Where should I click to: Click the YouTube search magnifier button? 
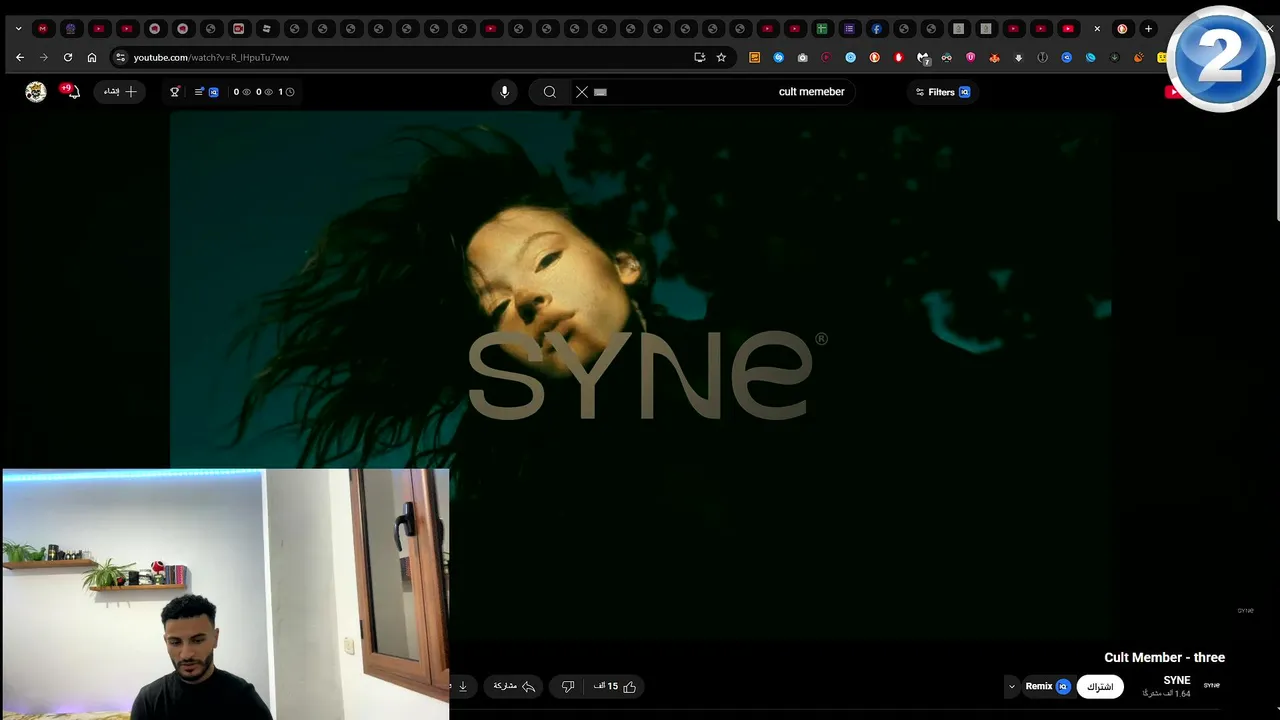(550, 92)
